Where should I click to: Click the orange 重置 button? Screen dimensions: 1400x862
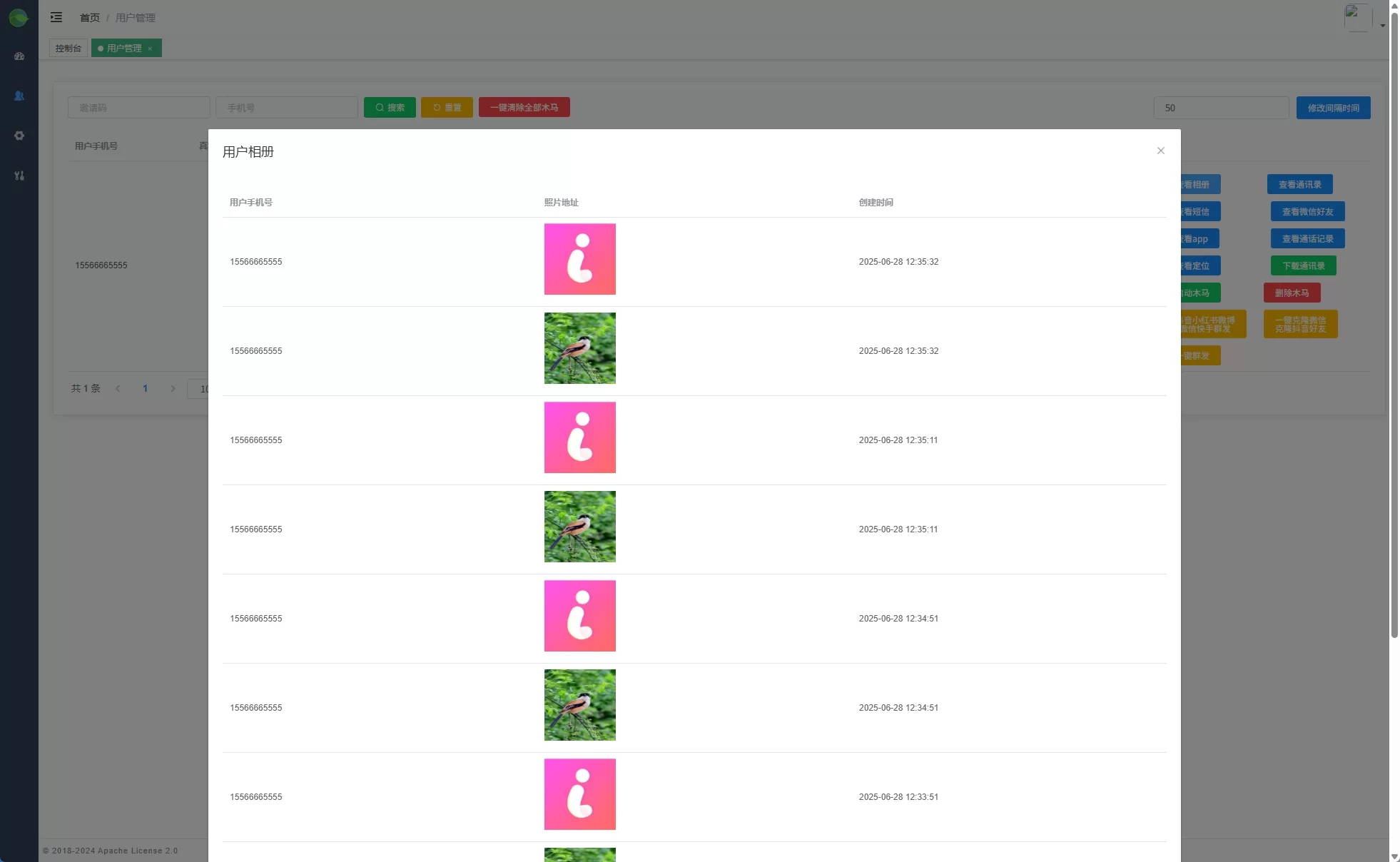coord(447,108)
